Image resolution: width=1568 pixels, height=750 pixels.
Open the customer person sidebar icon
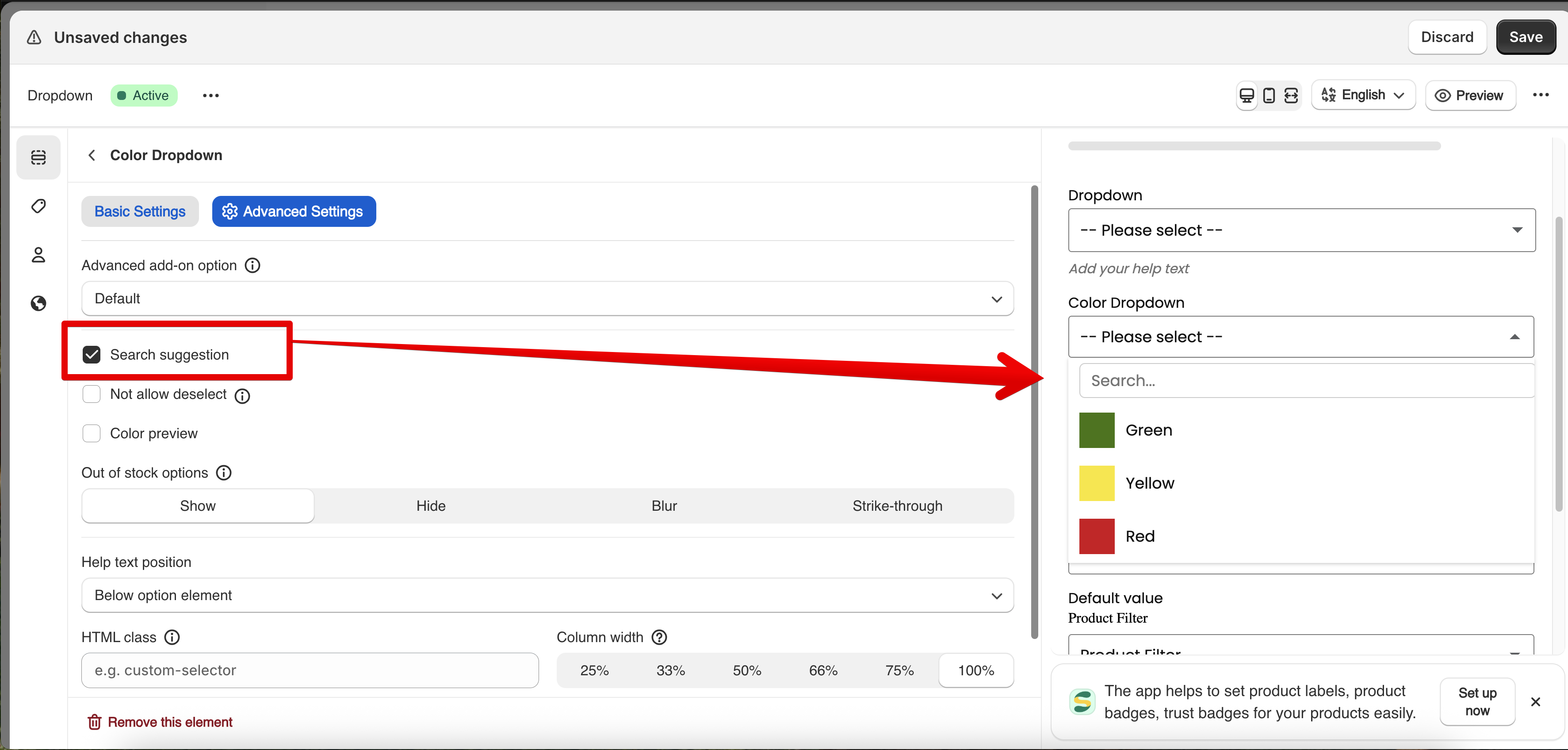tap(38, 254)
